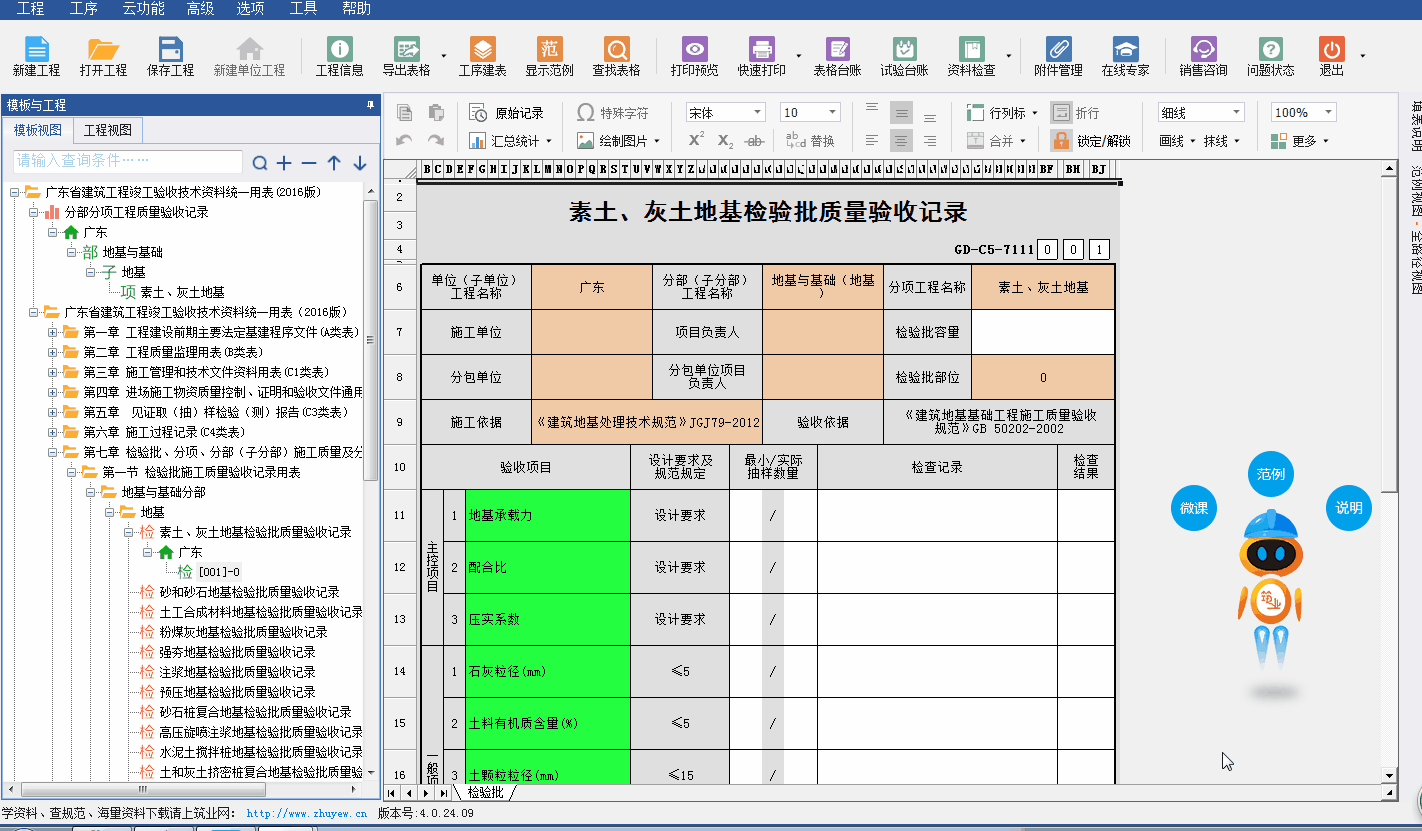1422x831 pixels.
Task: Open 附件管理 attachment manager
Action: click(x=1058, y=57)
